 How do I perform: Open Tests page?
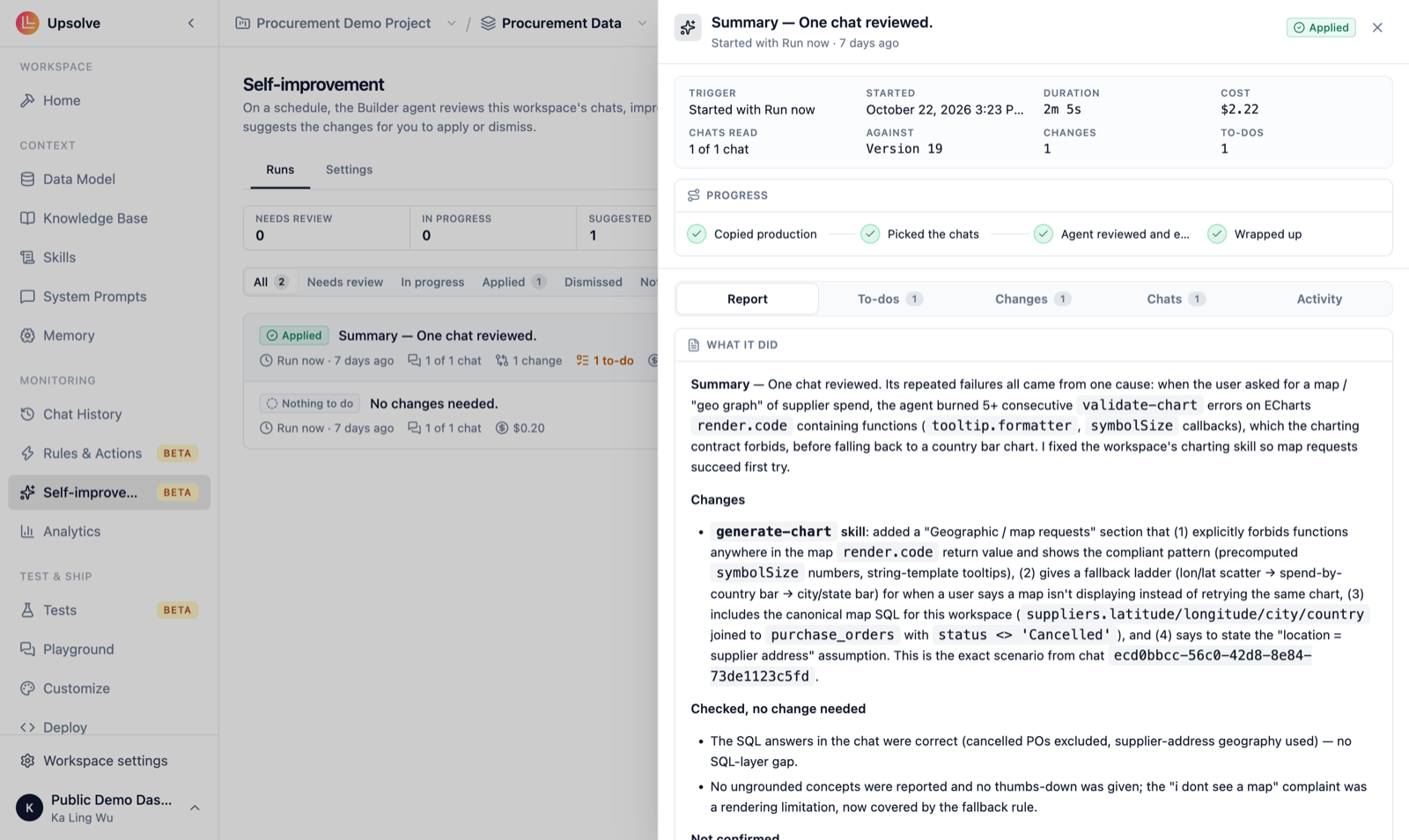[x=109, y=610]
